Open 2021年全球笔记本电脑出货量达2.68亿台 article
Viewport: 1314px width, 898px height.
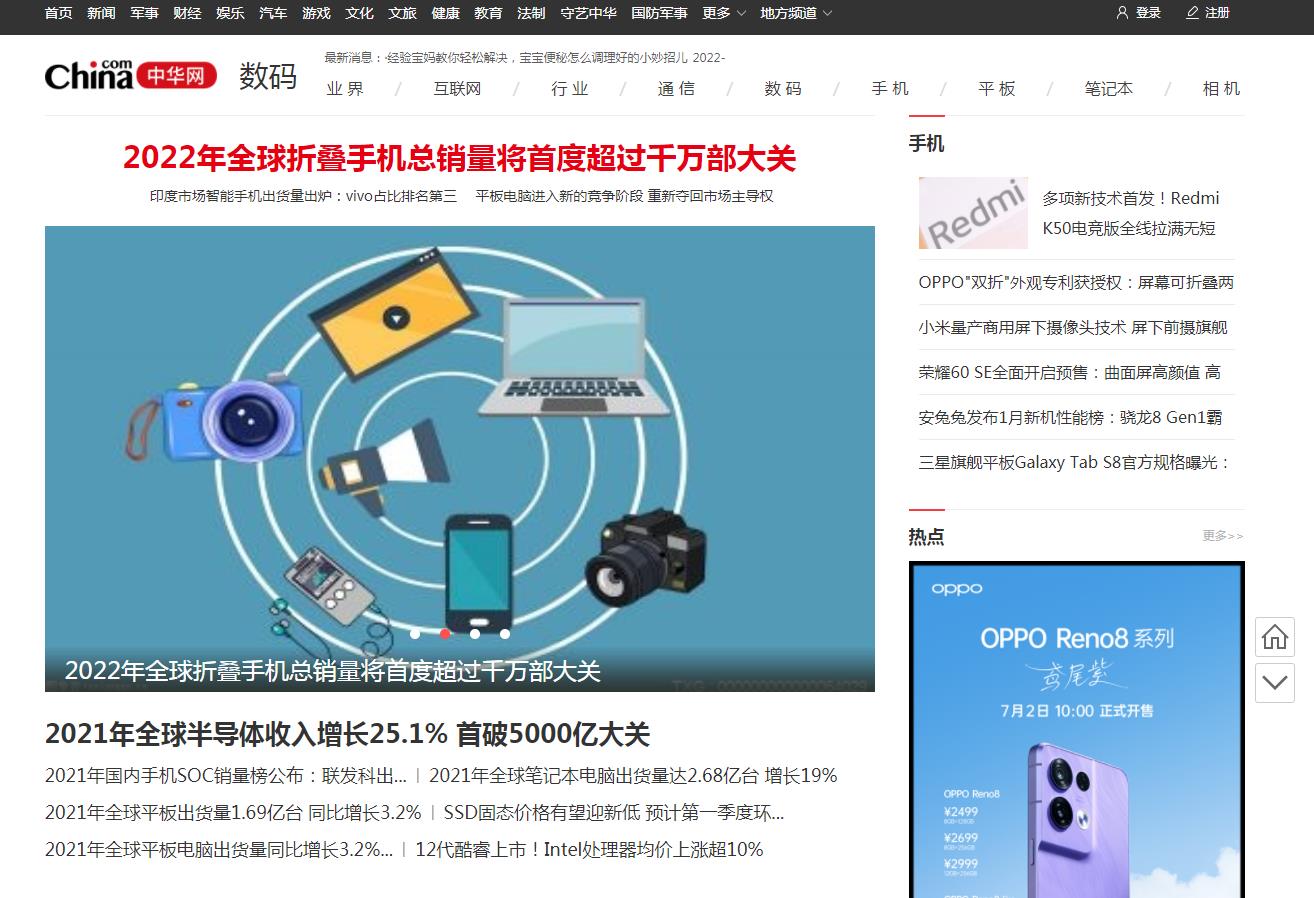point(633,776)
